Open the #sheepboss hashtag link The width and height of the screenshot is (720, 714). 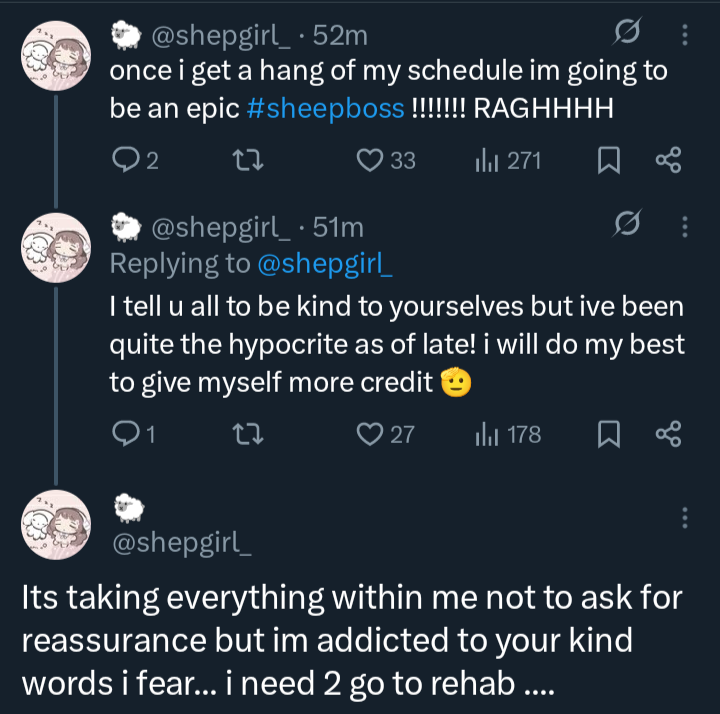323,108
